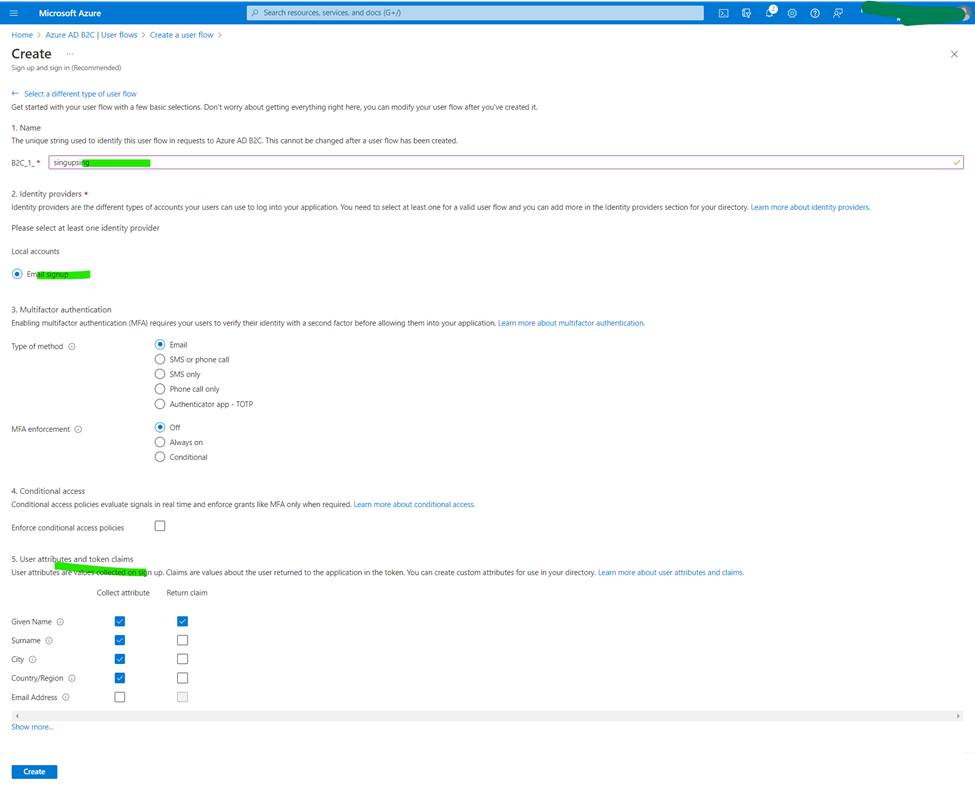Toggle Surname return claim checkbox
Screen dimensions: 975x790
182,640
